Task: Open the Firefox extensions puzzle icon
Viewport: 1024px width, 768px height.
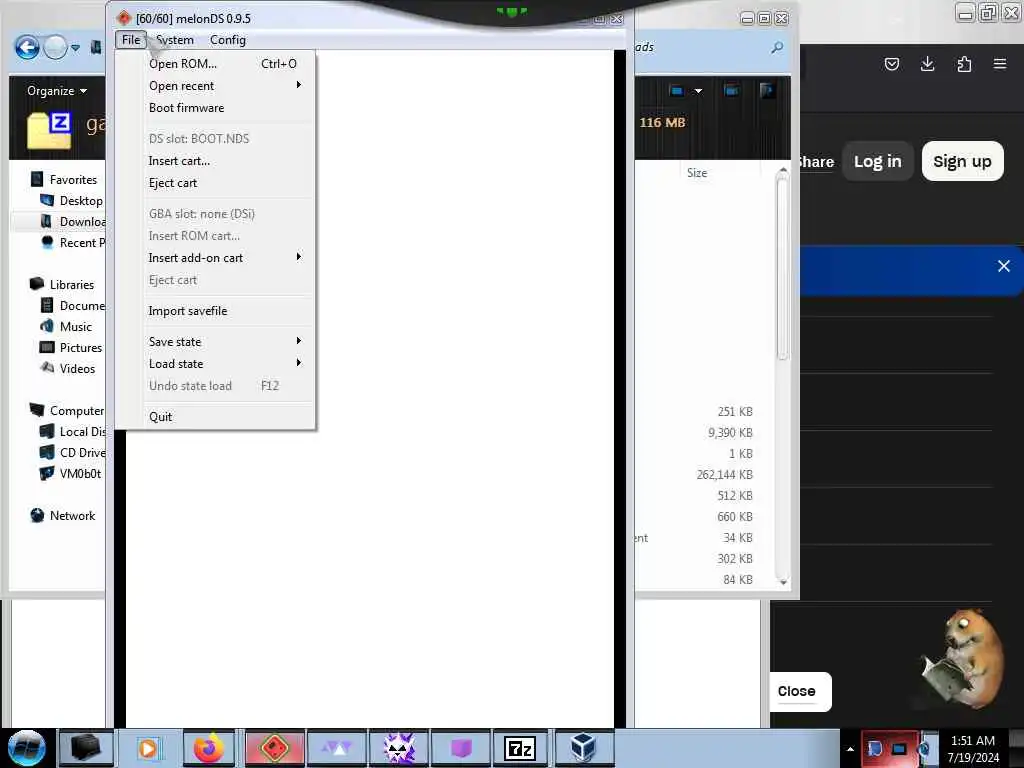Action: coord(964,64)
